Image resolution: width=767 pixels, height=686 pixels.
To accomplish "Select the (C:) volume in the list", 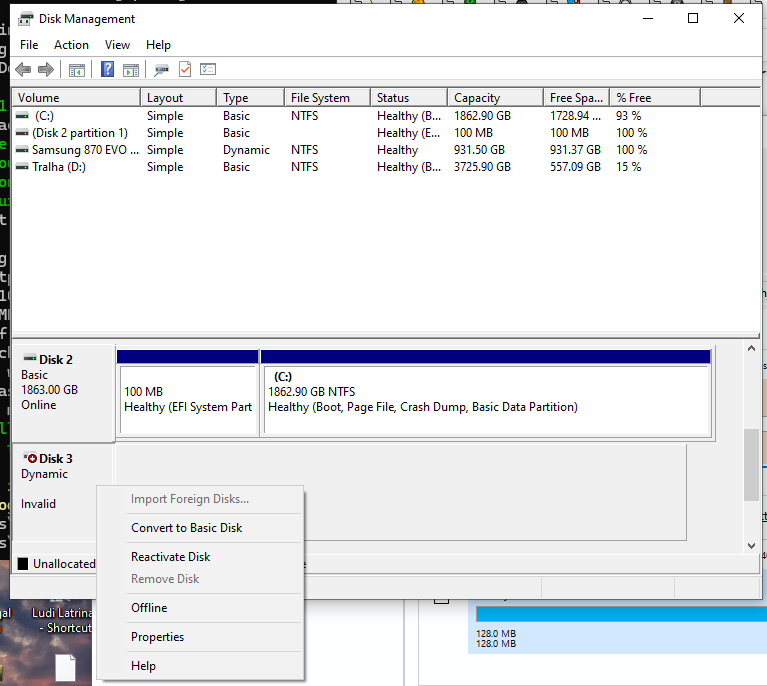I will click(x=44, y=116).
